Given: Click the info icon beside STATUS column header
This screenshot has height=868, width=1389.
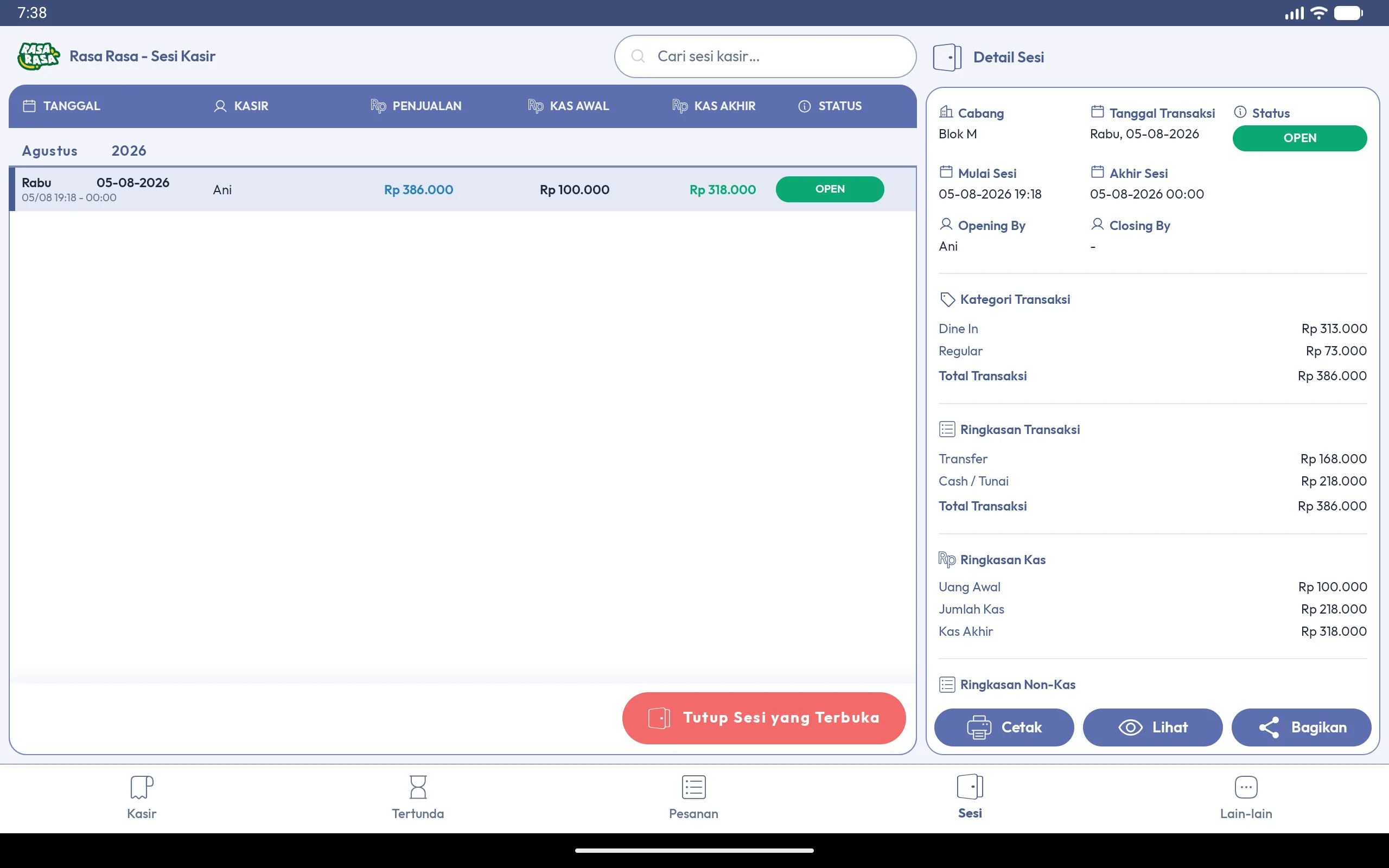Looking at the screenshot, I should tap(805, 106).
